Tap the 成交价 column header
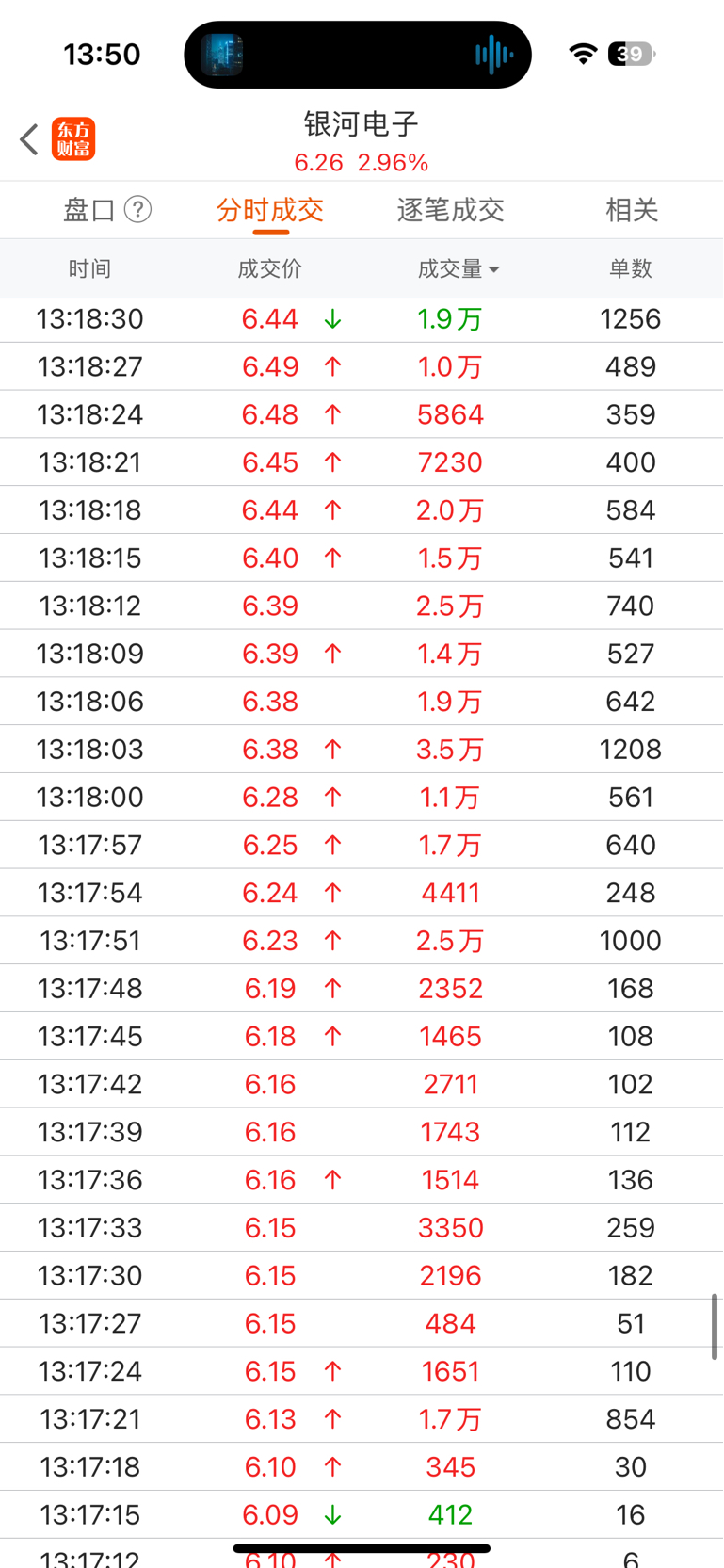Screen dimensions: 724x1568 pyautogui.click(x=270, y=269)
